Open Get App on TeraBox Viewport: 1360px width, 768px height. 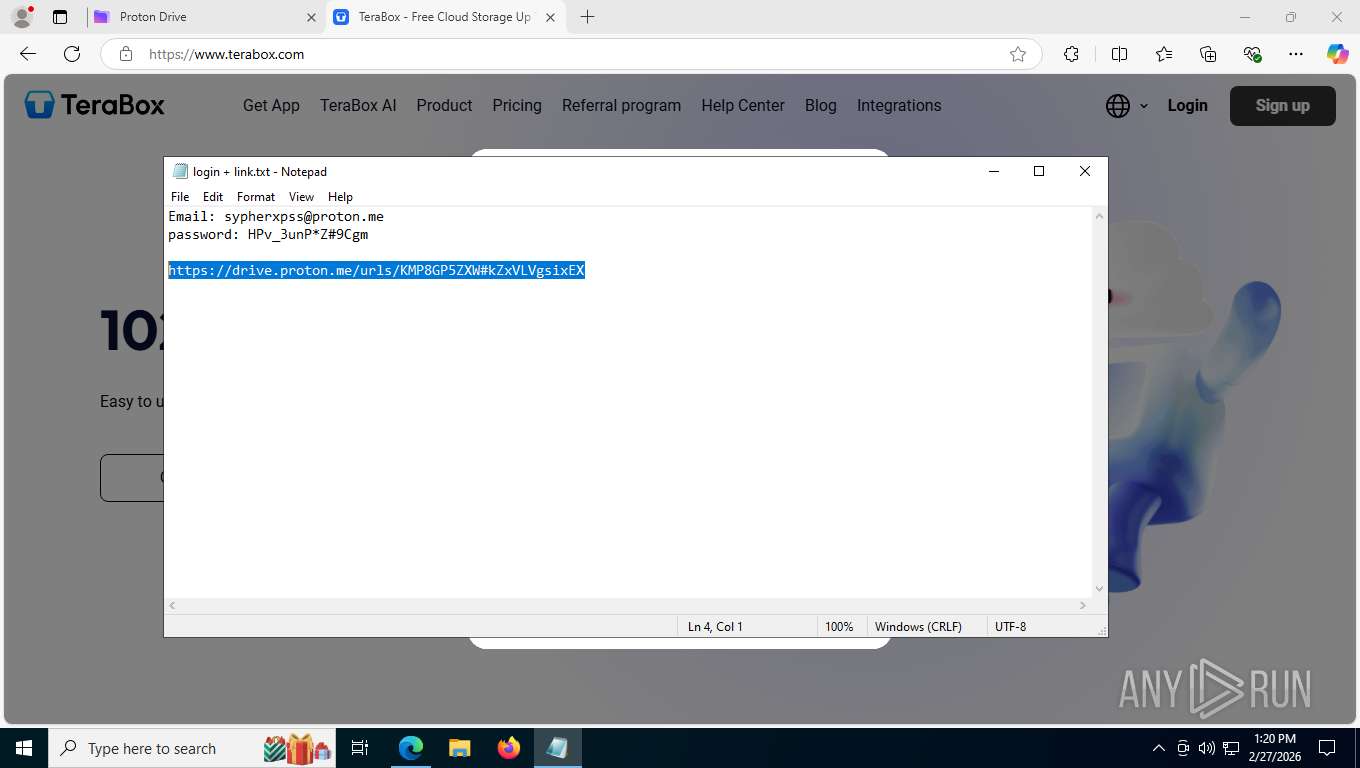[271, 105]
